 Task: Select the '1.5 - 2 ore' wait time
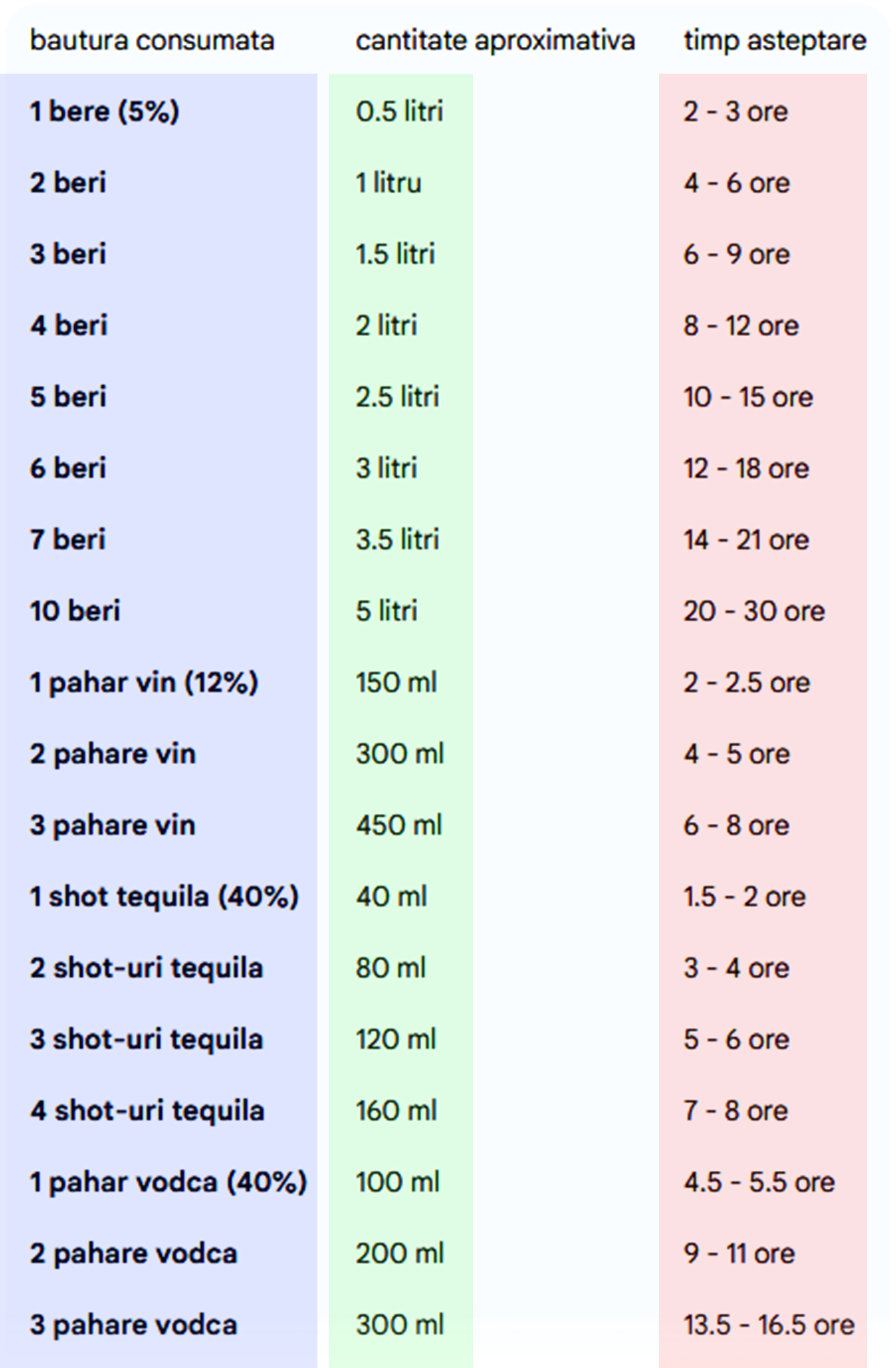point(744,897)
